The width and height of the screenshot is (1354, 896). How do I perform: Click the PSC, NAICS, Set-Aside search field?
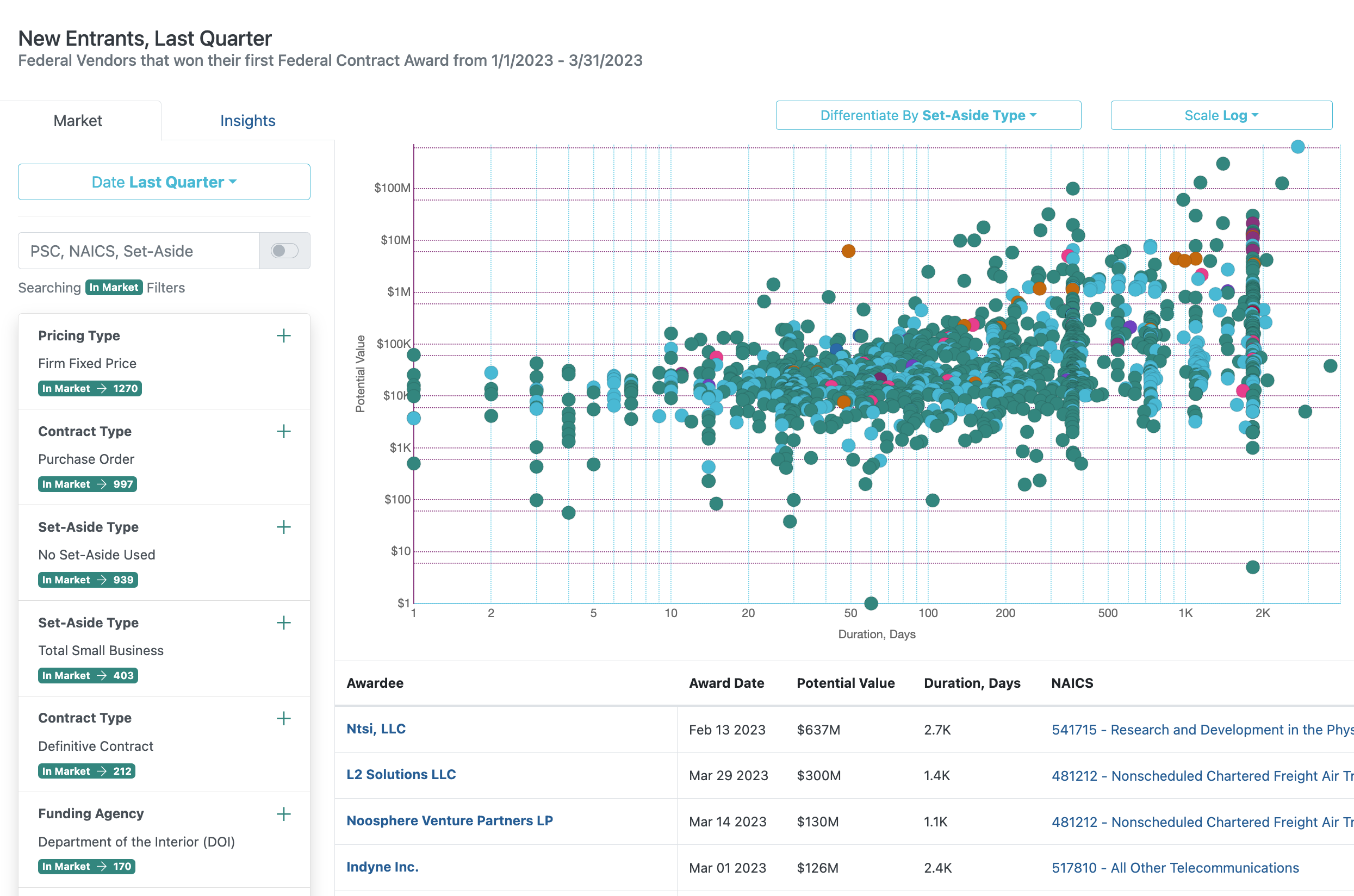click(139, 251)
